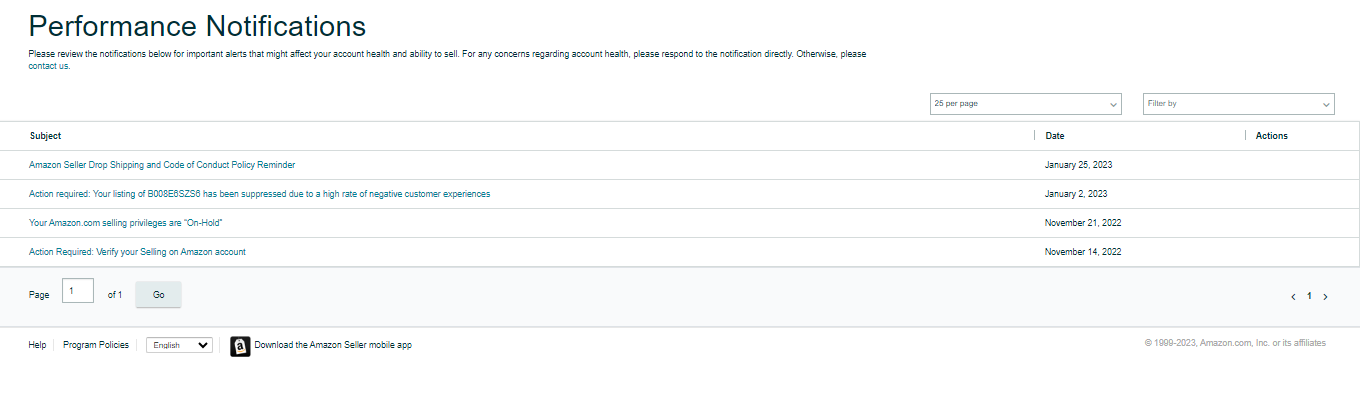Click Download the Amazon Seller mobile app

[333, 345]
